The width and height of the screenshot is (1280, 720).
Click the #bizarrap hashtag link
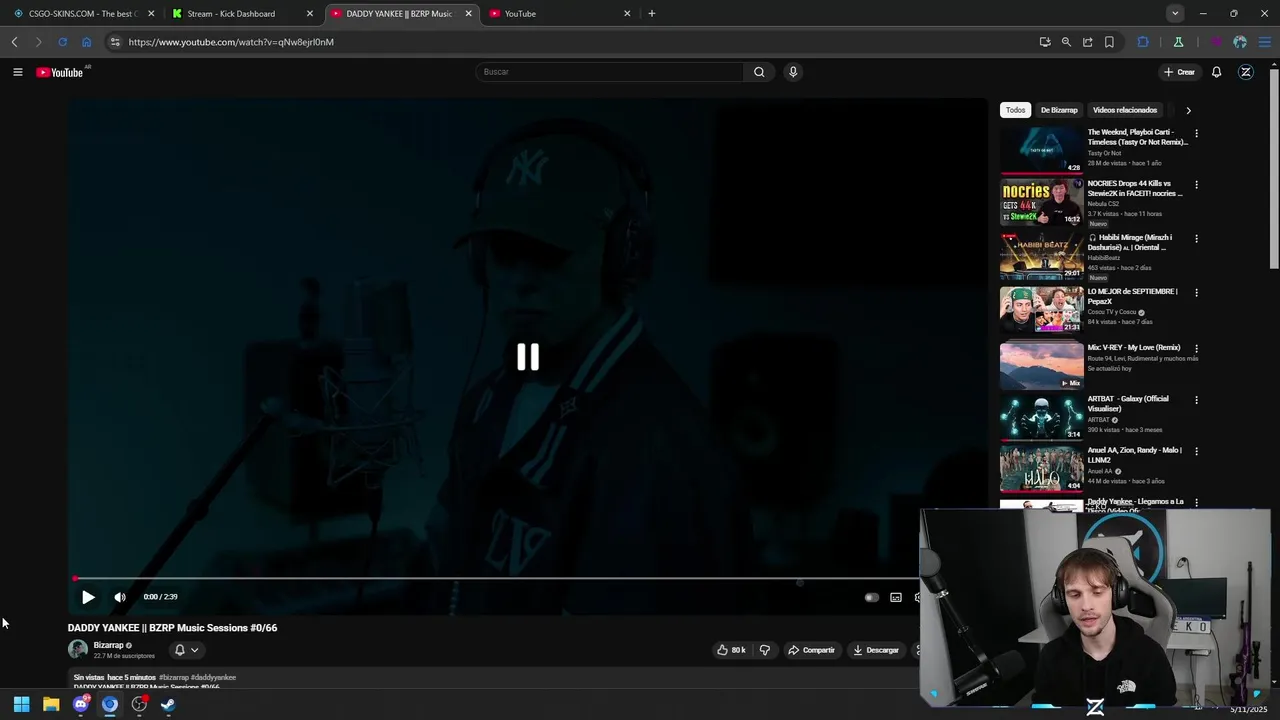point(173,677)
